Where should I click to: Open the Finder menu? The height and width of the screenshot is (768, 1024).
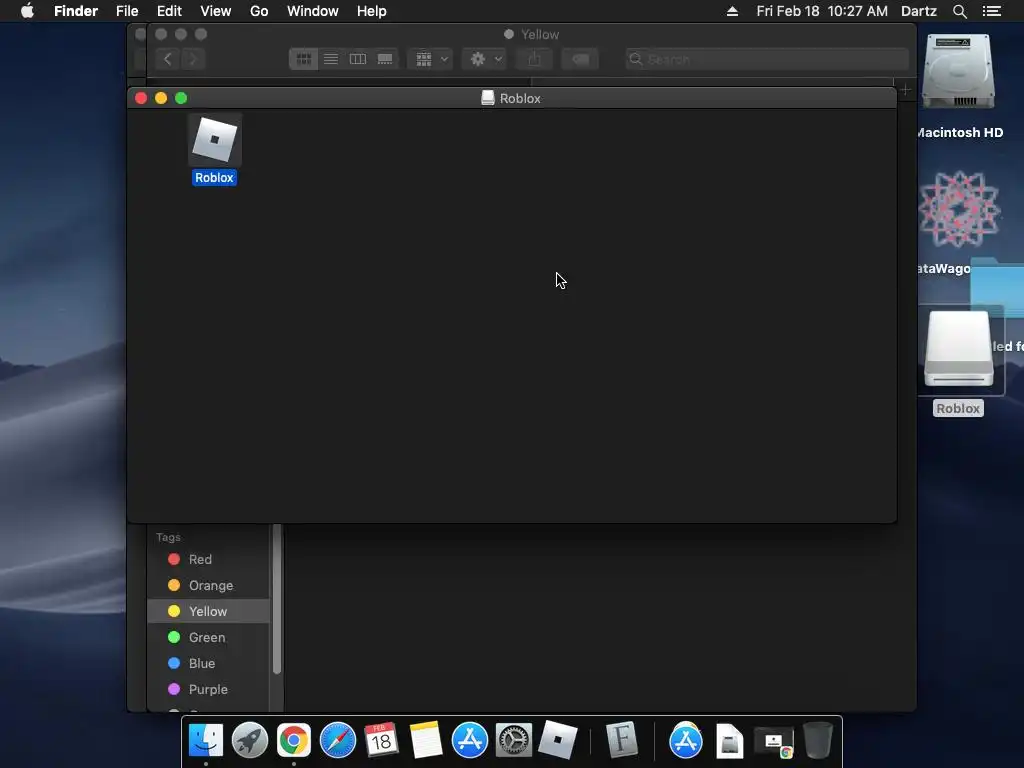click(x=76, y=11)
